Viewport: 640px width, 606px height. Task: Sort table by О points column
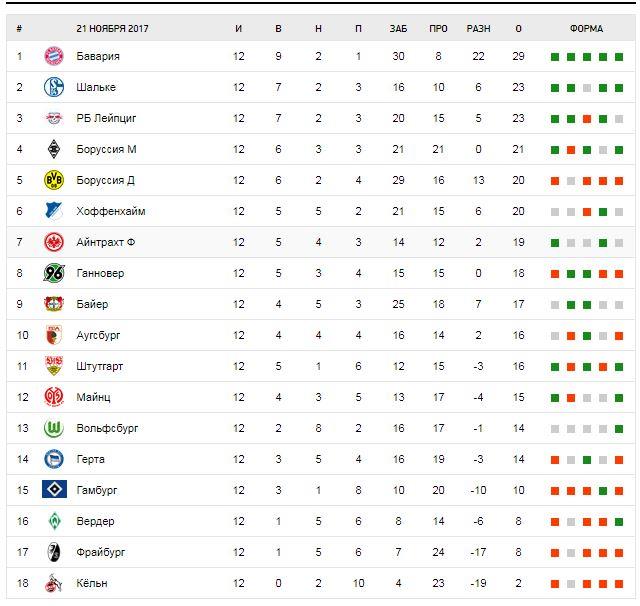pos(518,28)
